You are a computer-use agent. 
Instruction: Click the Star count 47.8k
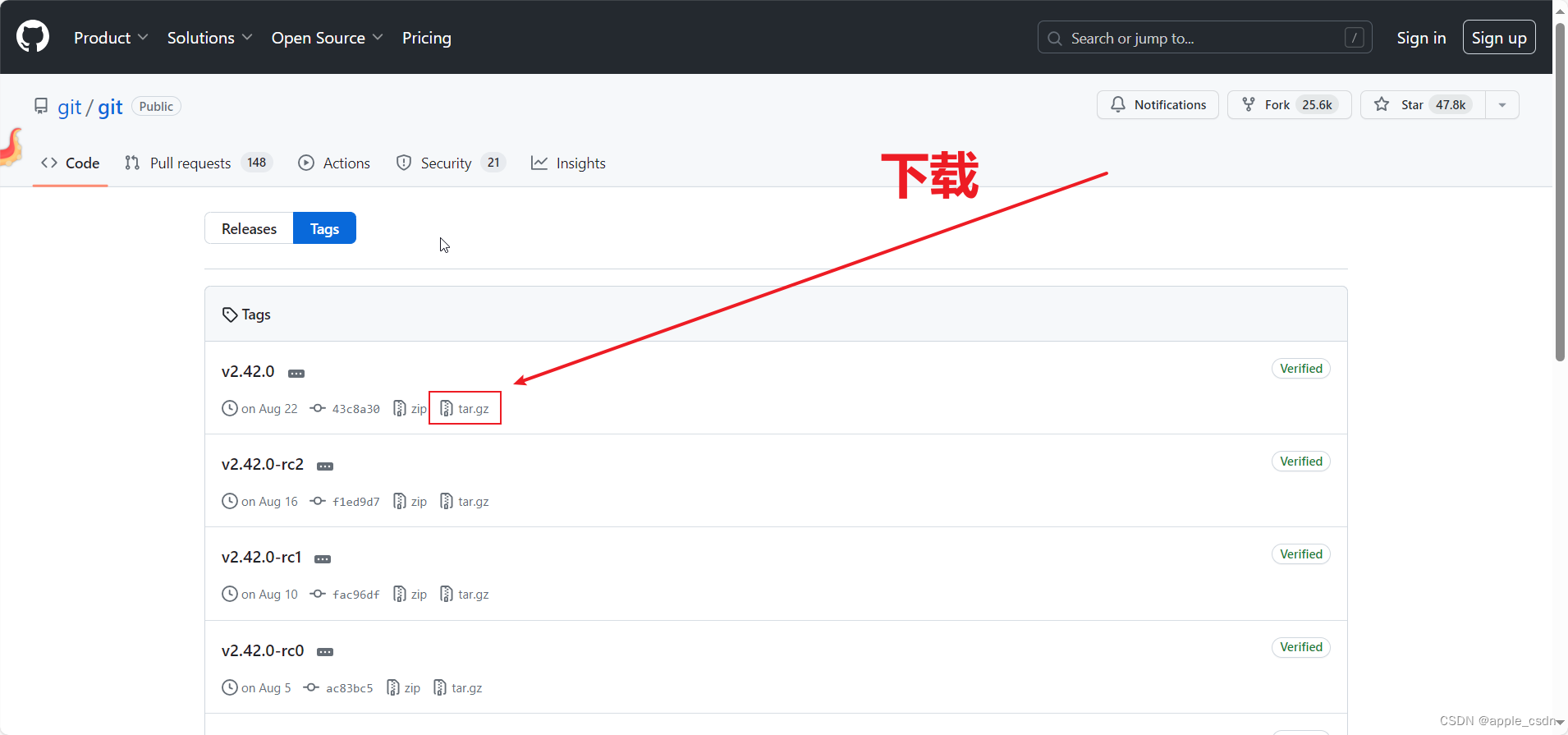coord(1451,105)
